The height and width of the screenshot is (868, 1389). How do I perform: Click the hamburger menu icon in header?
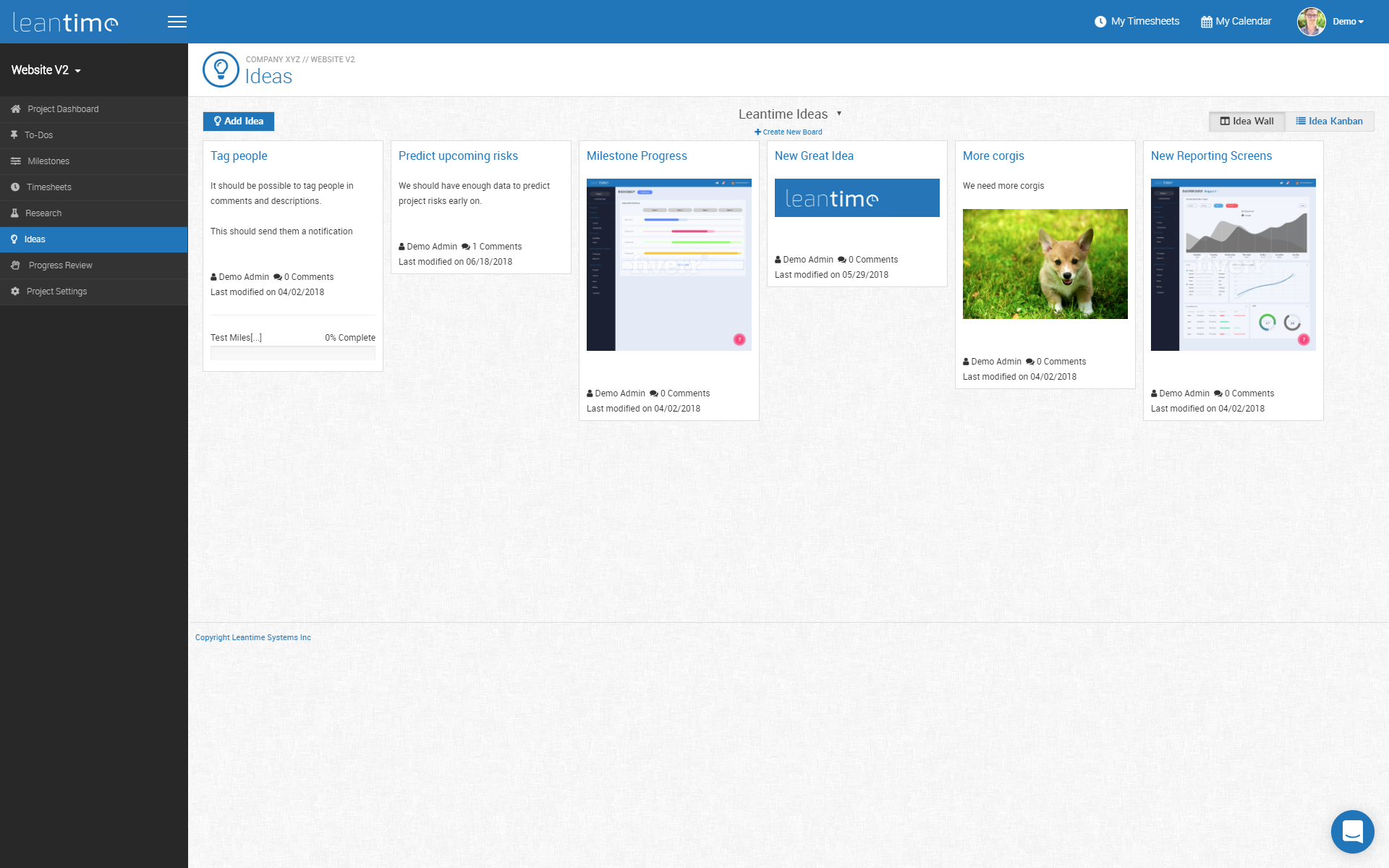pyautogui.click(x=177, y=22)
